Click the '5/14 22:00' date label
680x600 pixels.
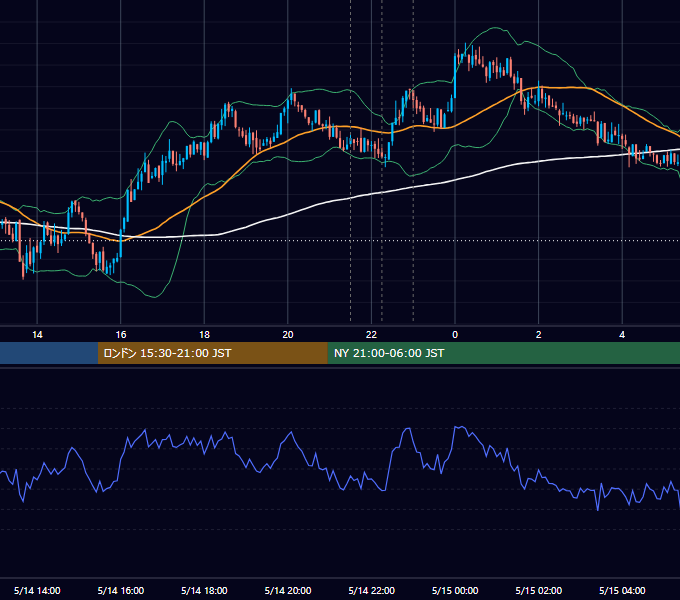click(372, 590)
